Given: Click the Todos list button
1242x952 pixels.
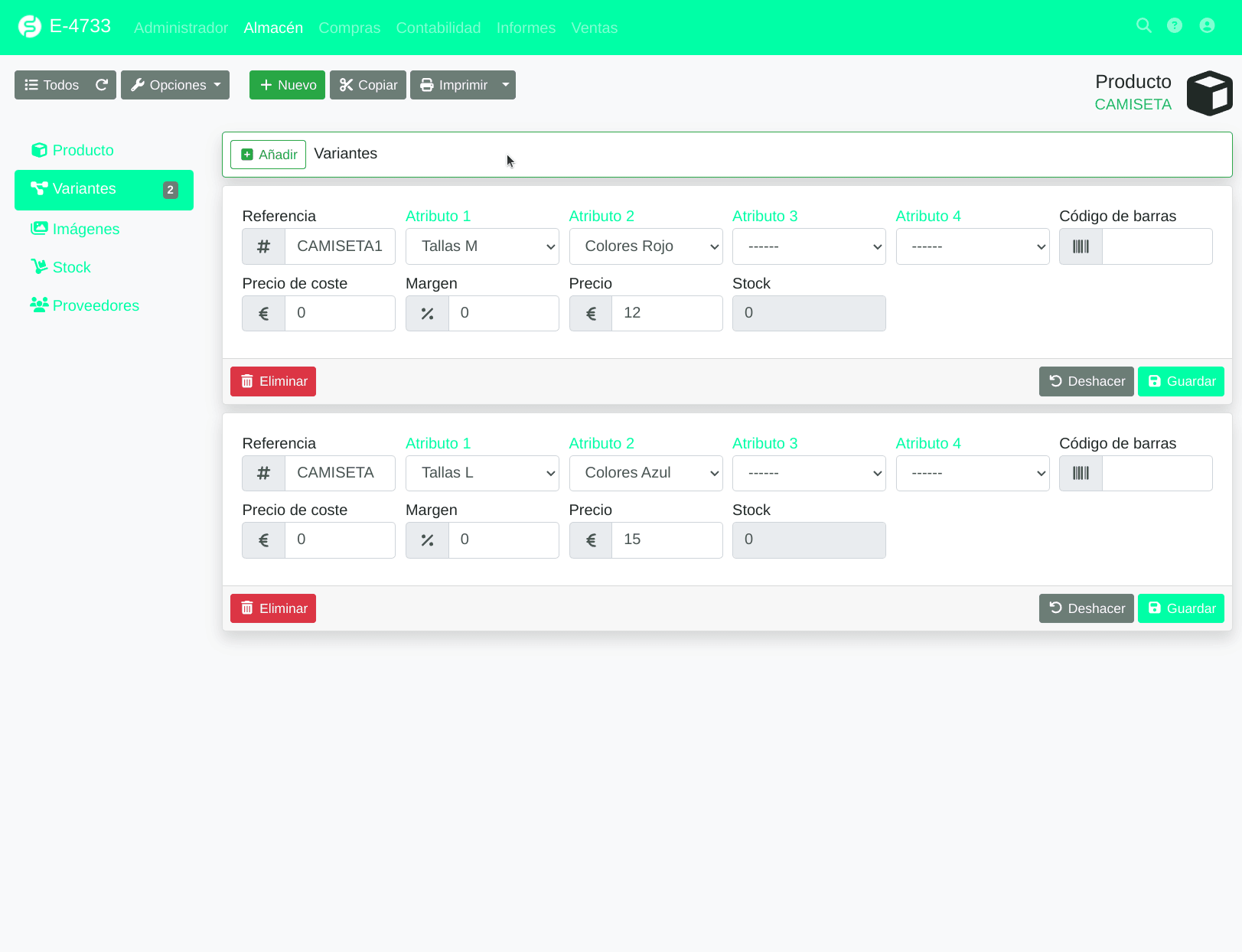Looking at the screenshot, I should coord(51,85).
